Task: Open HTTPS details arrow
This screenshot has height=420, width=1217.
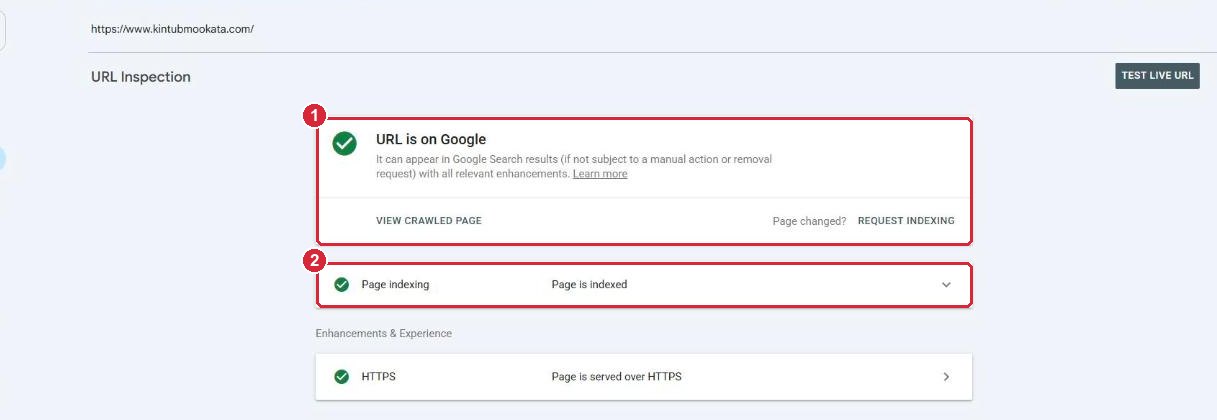Action: [x=946, y=377]
